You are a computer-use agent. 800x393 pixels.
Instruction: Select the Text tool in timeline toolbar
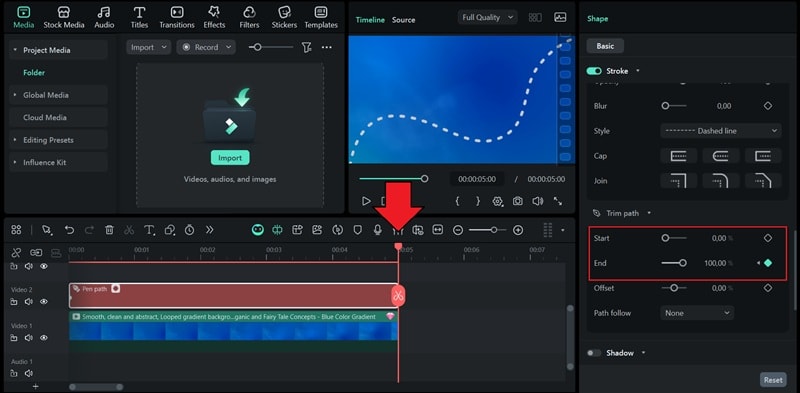coord(149,230)
